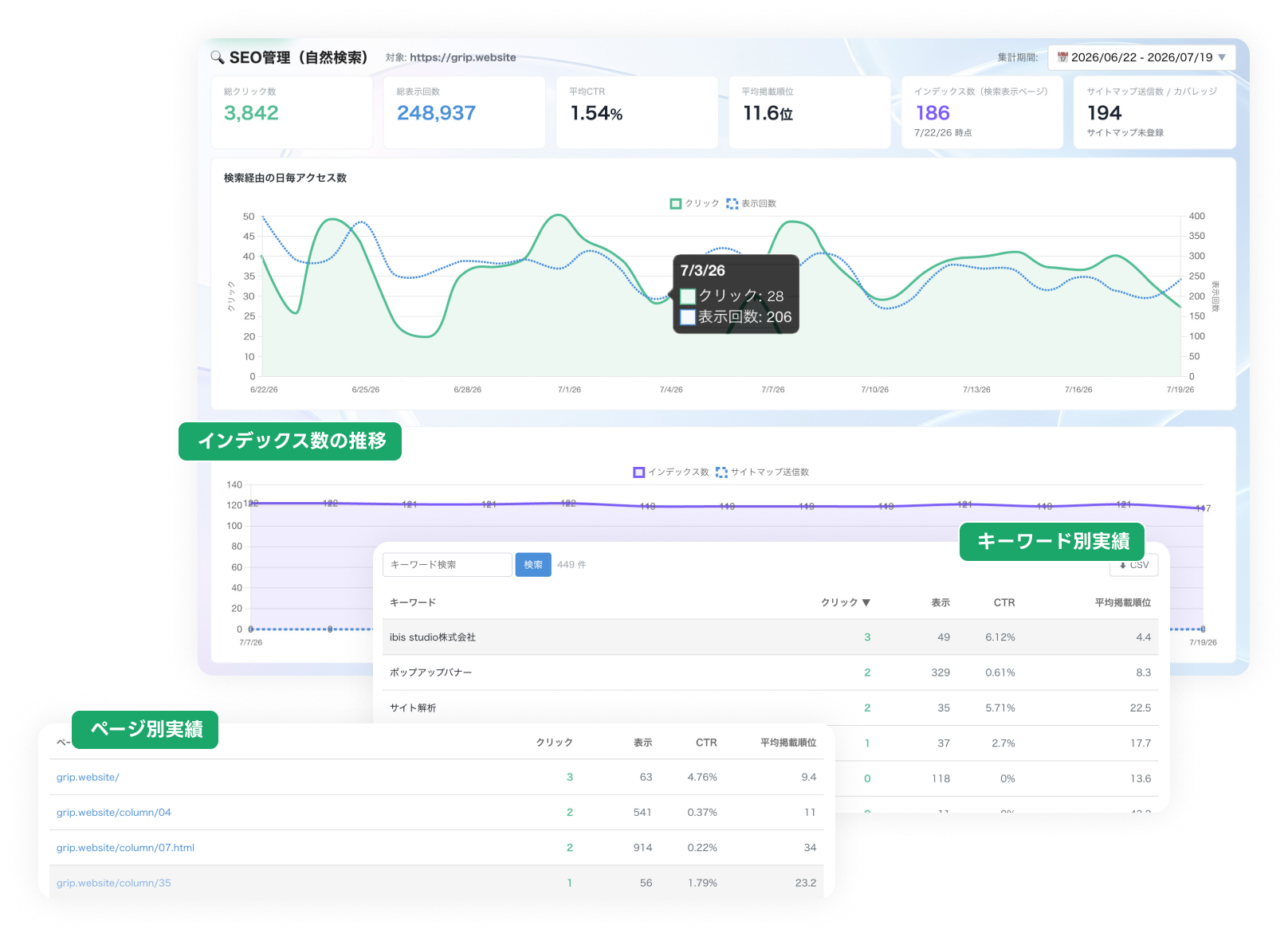Click the 総表示回数 card value 248,937
Viewport: 1288px width, 937px height.
pyautogui.click(x=436, y=113)
